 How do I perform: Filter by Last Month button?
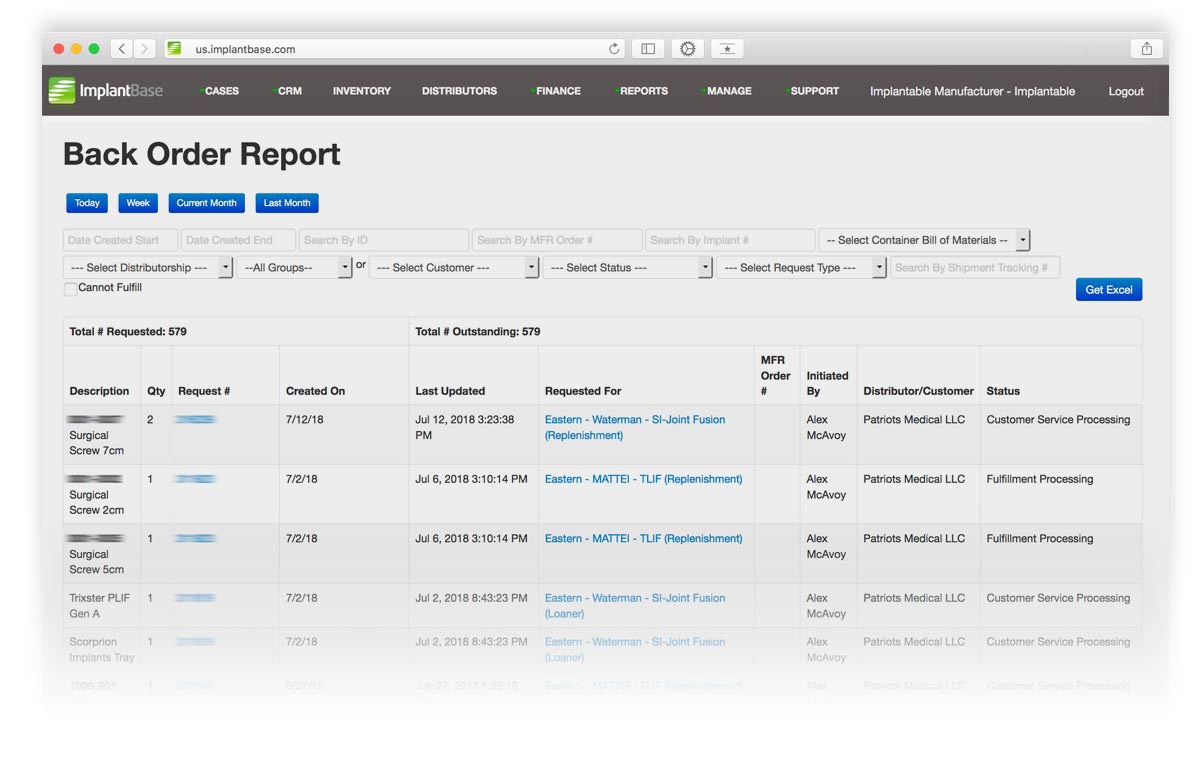(287, 203)
